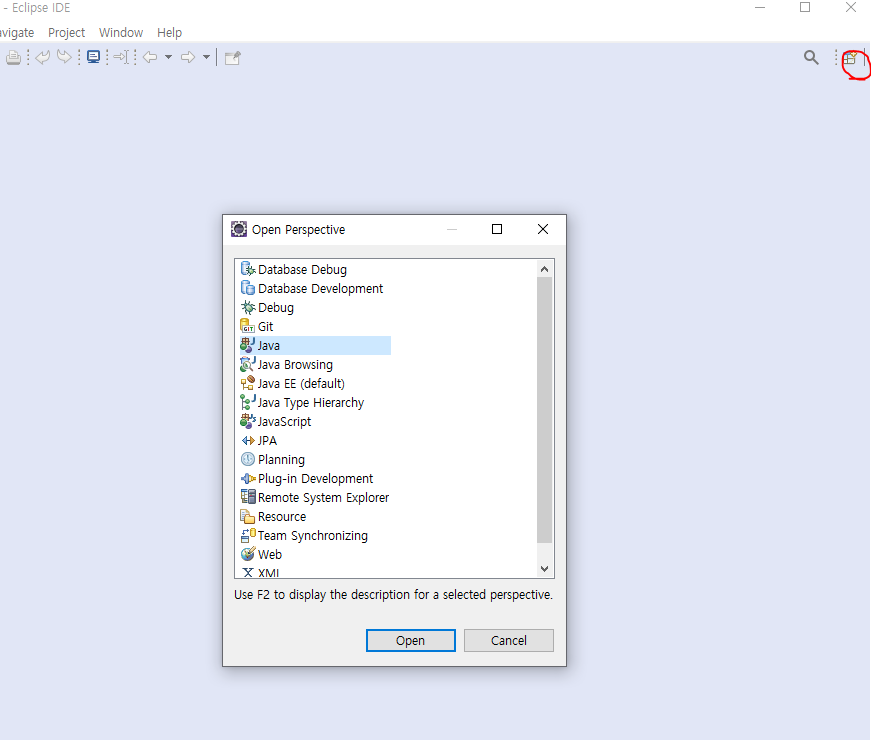Select the Git perspective icon

pyautogui.click(x=247, y=326)
